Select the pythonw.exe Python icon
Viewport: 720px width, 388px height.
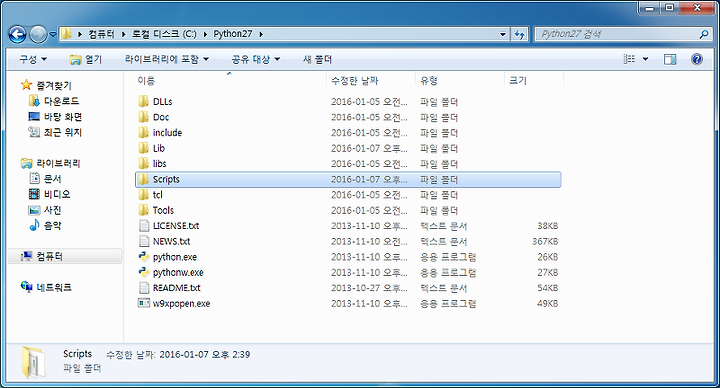[144, 272]
